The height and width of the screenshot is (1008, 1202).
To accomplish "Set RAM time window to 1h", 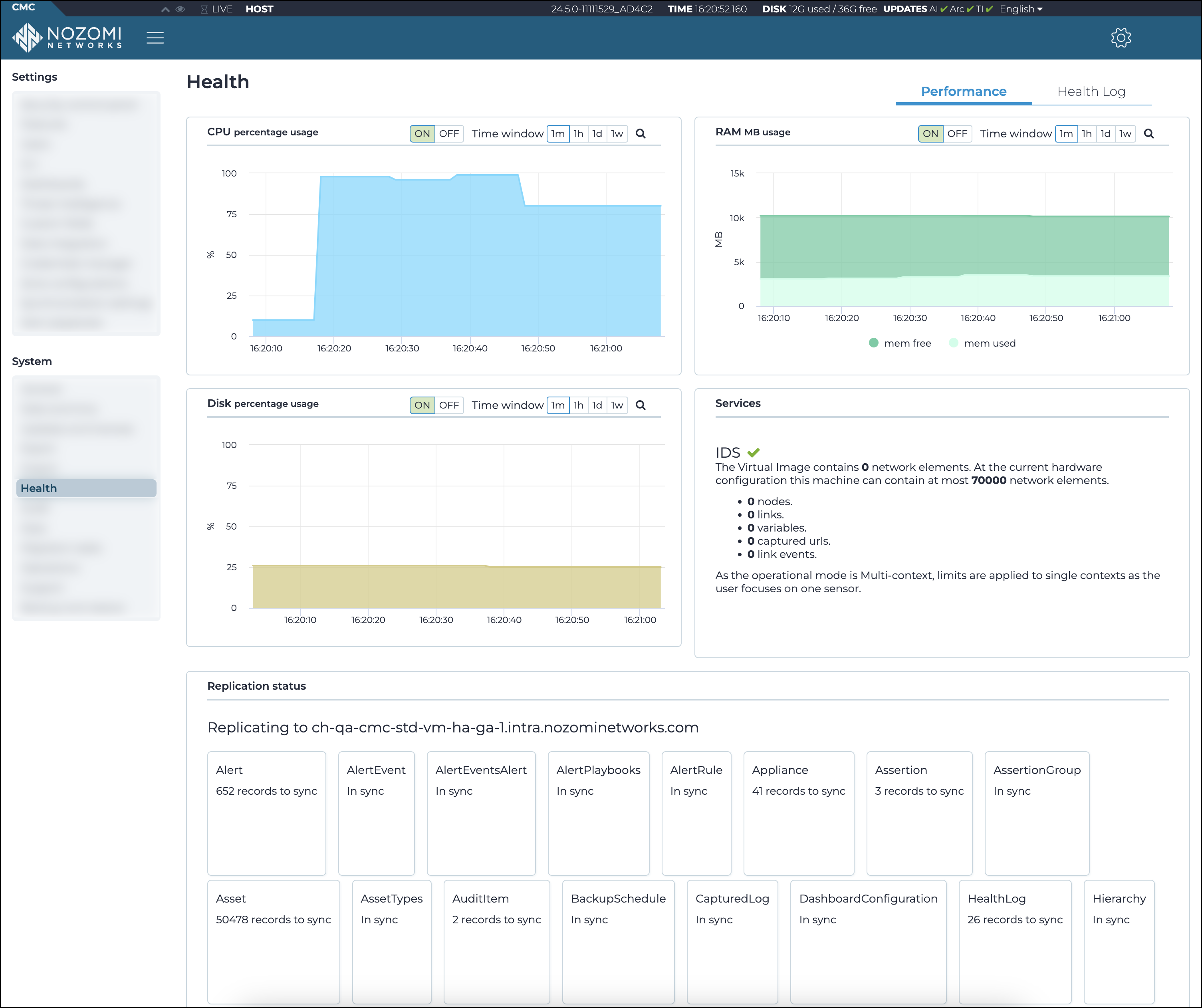I will coord(1087,133).
